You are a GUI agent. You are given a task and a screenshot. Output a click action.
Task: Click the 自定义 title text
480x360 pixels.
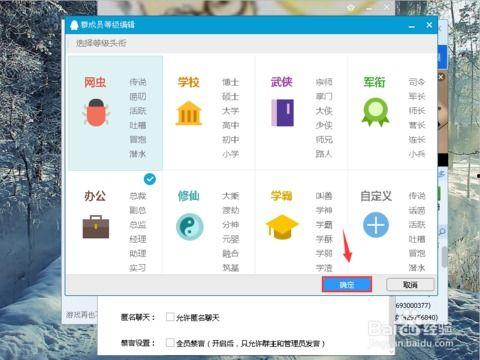point(376,196)
